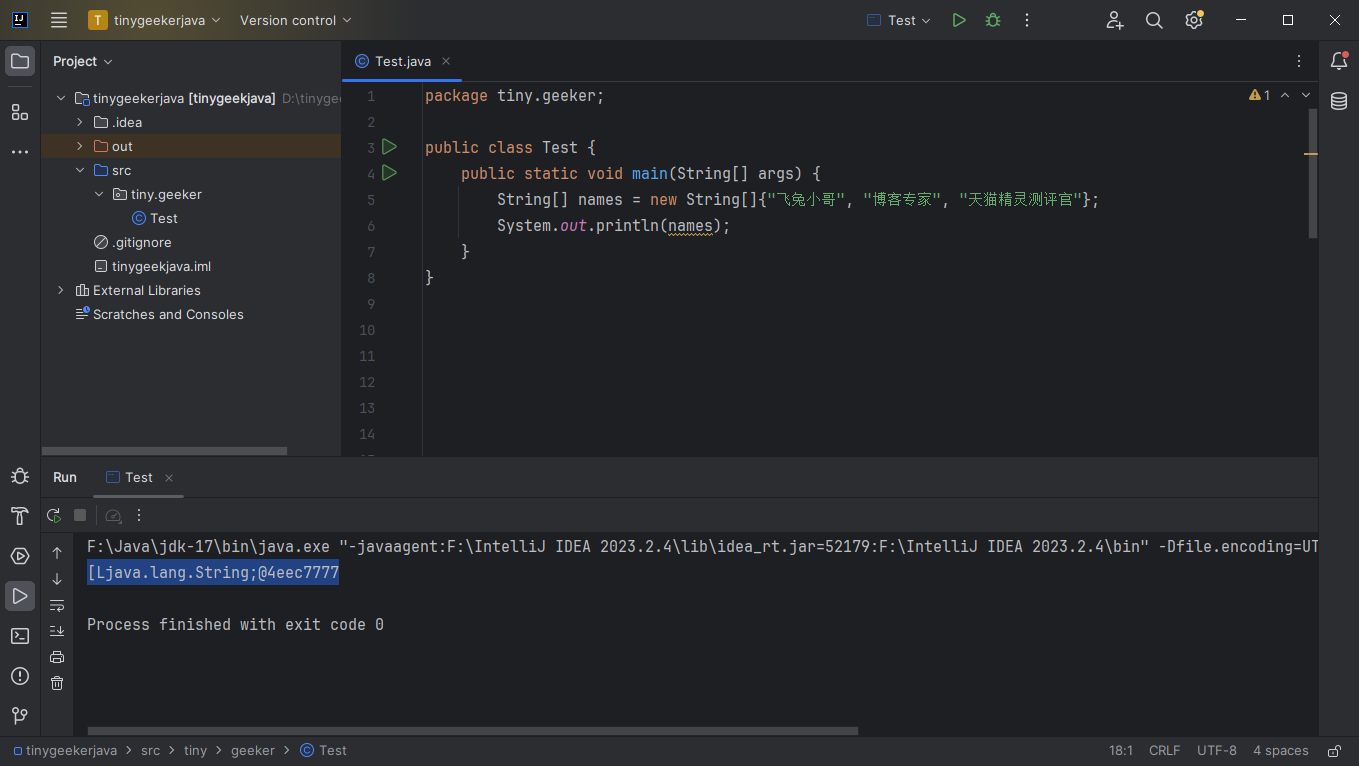Expand the out folder

tap(80, 146)
